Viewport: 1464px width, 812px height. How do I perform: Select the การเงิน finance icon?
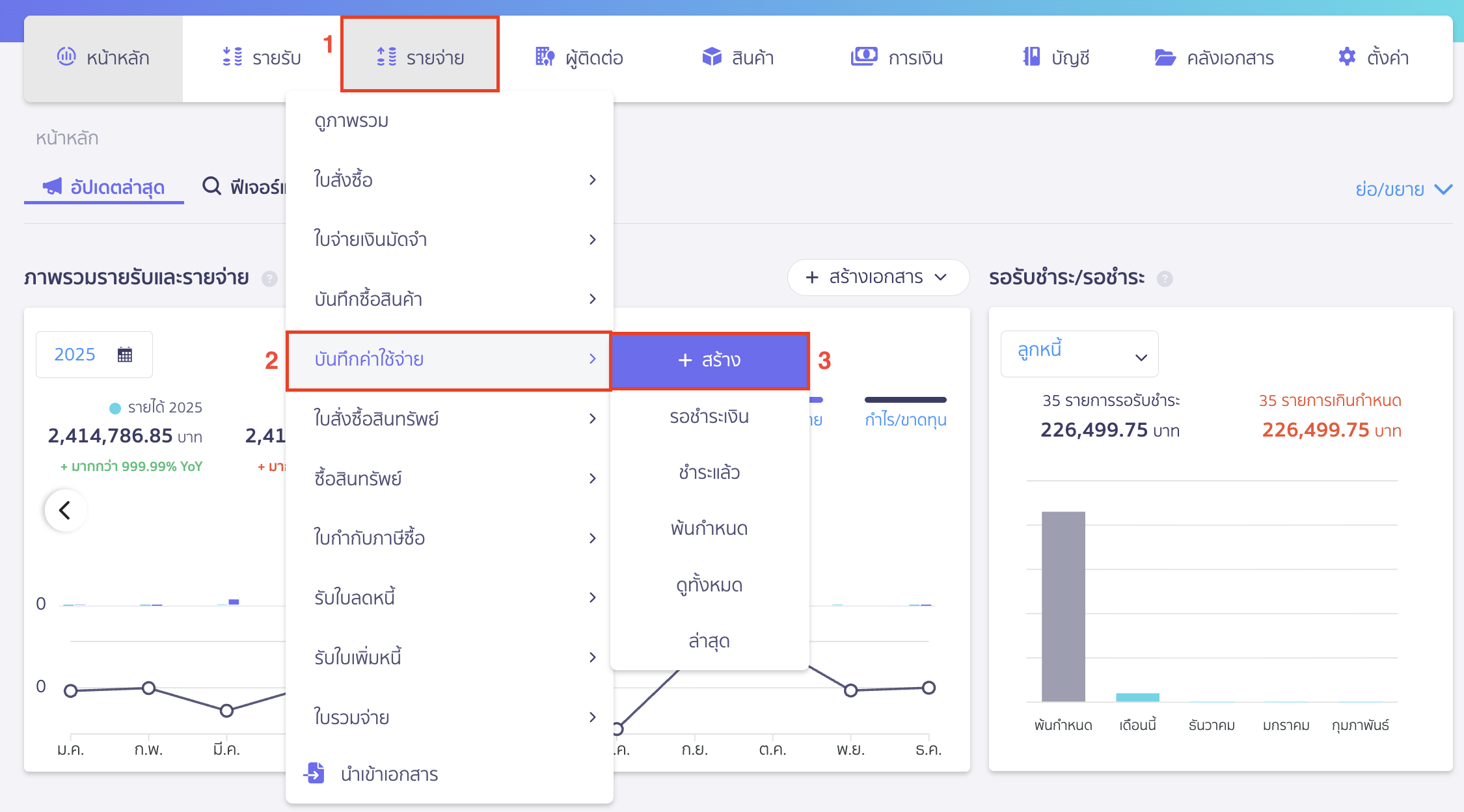(863, 57)
